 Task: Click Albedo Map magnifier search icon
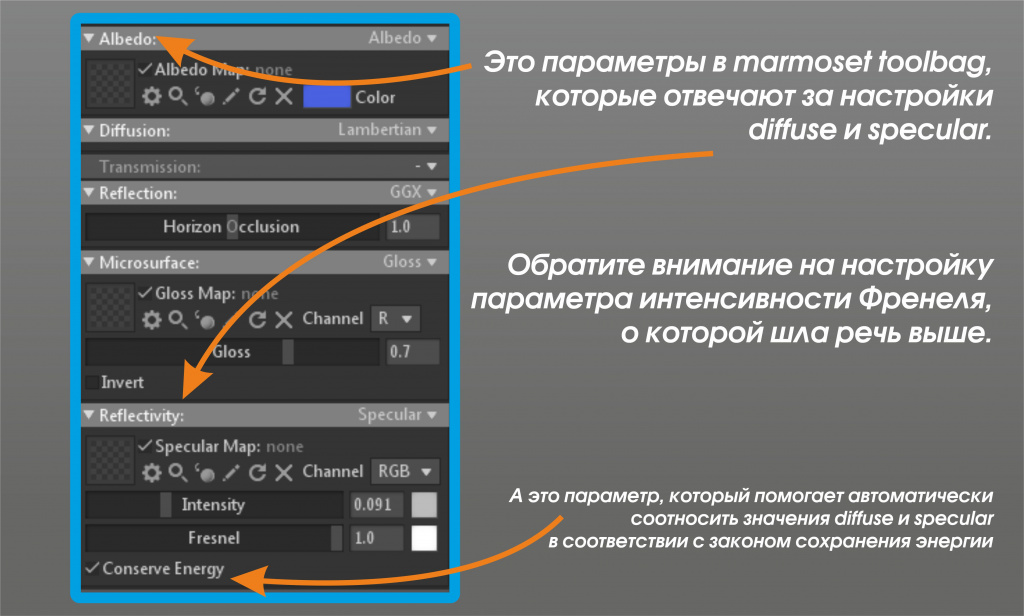coord(178,97)
